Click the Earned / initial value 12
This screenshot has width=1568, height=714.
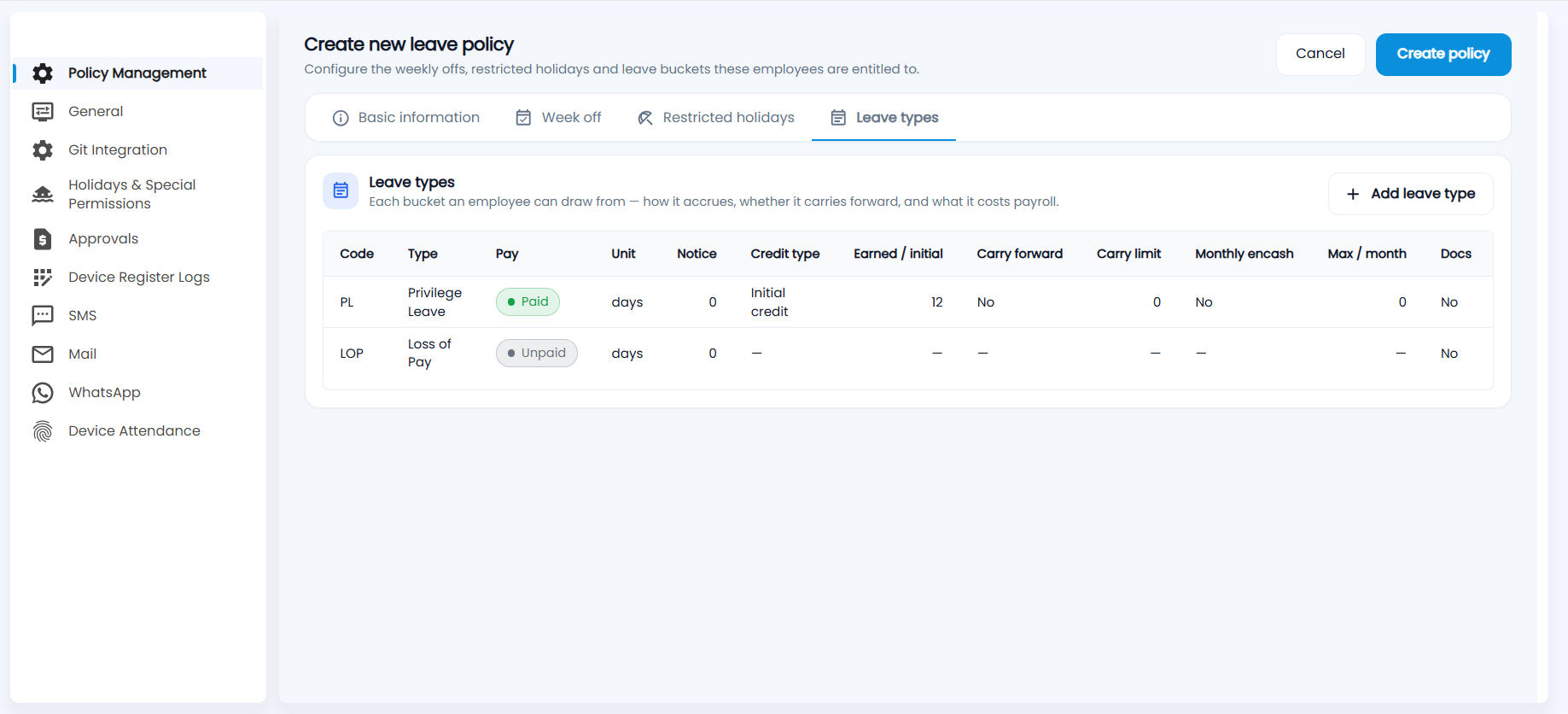tap(936, 302)
